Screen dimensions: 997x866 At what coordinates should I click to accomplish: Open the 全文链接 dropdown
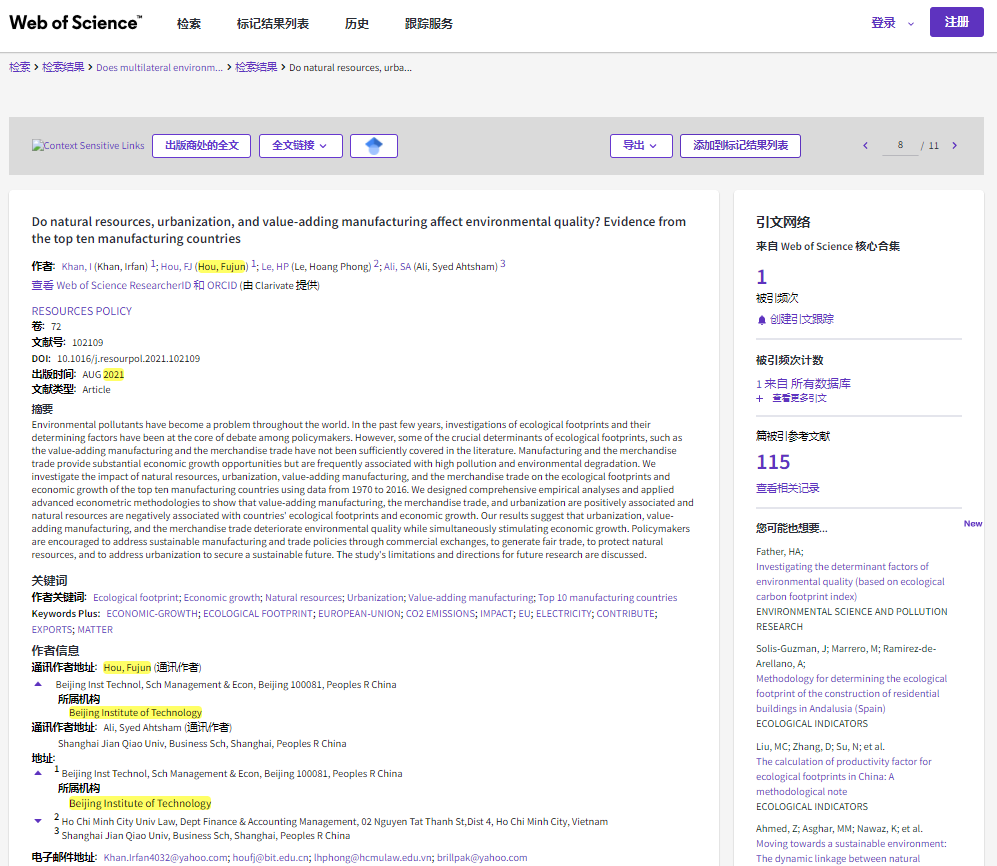point(300,146)
